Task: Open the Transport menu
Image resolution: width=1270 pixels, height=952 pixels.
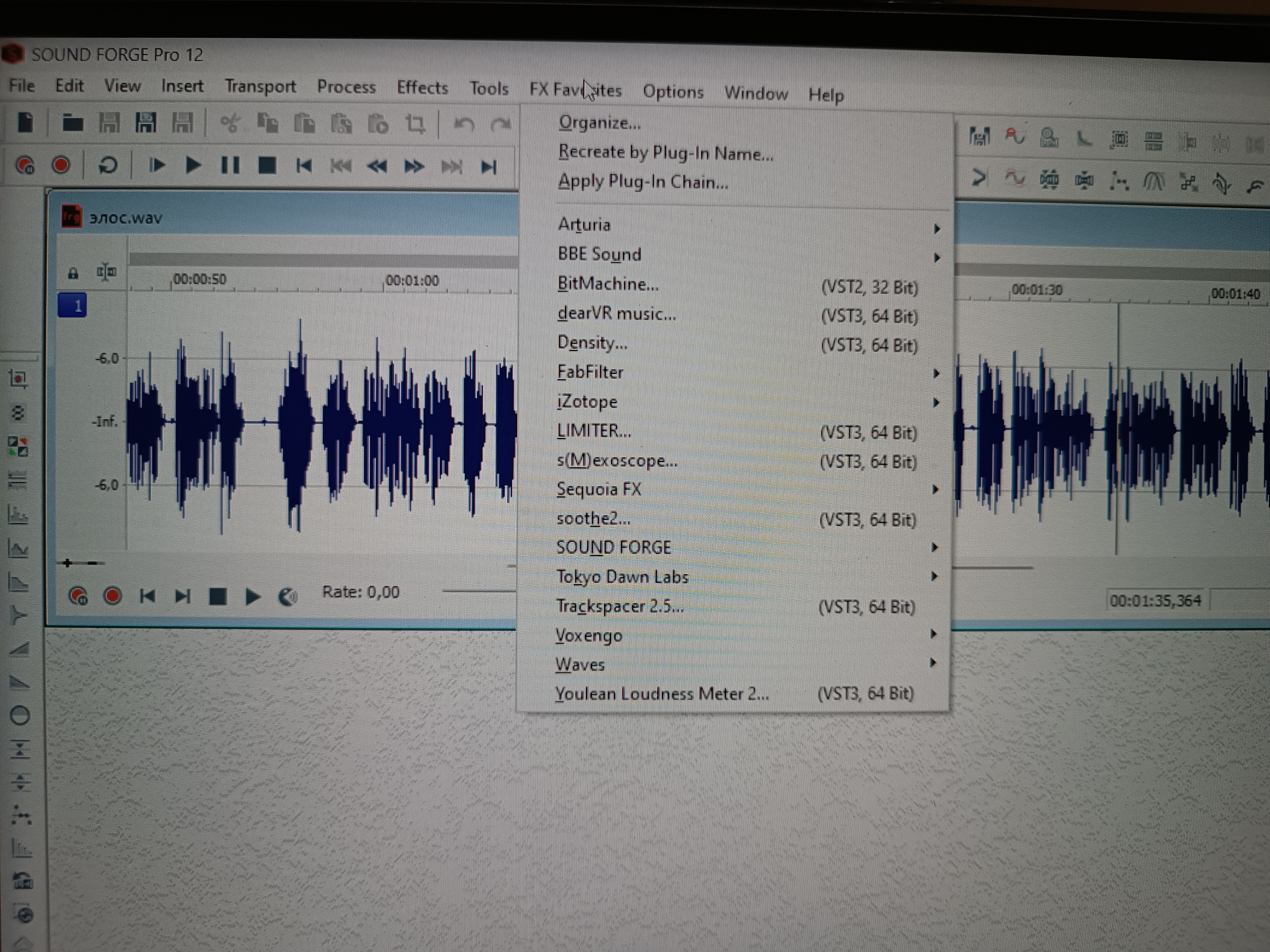Action: [261, 87]
